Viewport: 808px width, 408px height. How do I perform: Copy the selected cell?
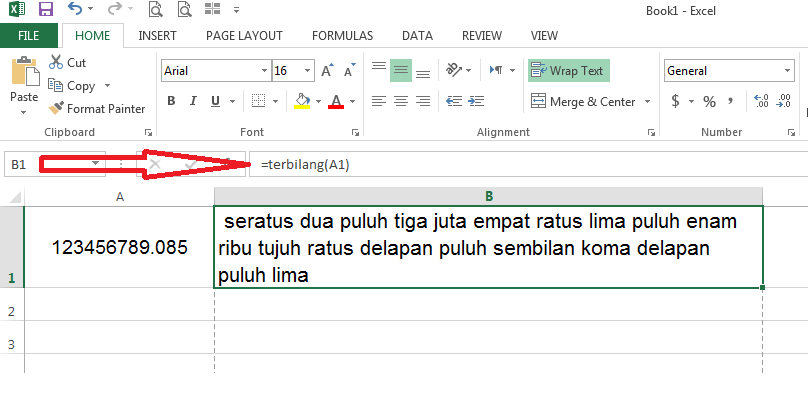point(55,85)
